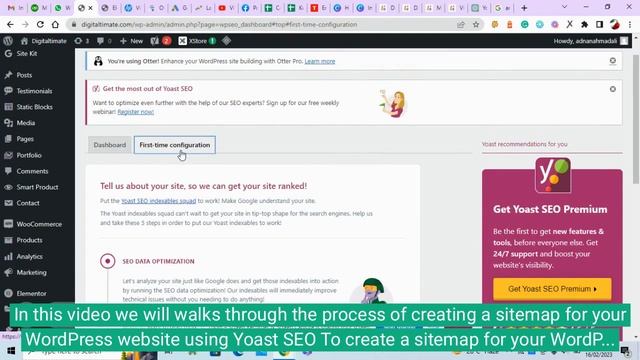Screen dimensions: 640x360
Task: Open the Windows Start menu
Action: tap(11, 351)
